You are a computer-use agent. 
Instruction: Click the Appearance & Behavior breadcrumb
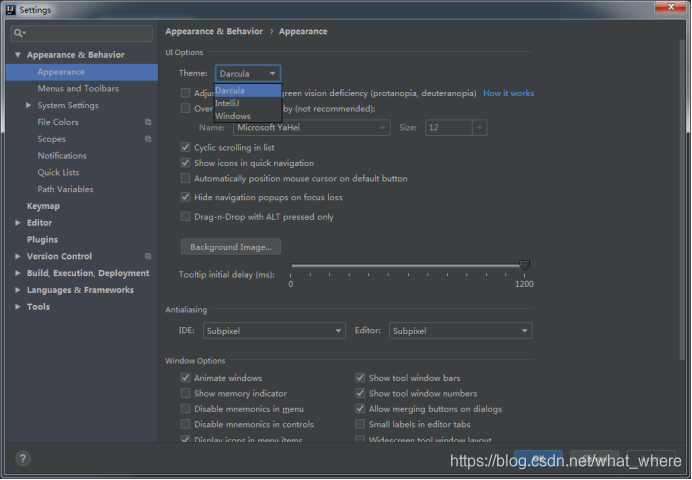coord(214,31)
